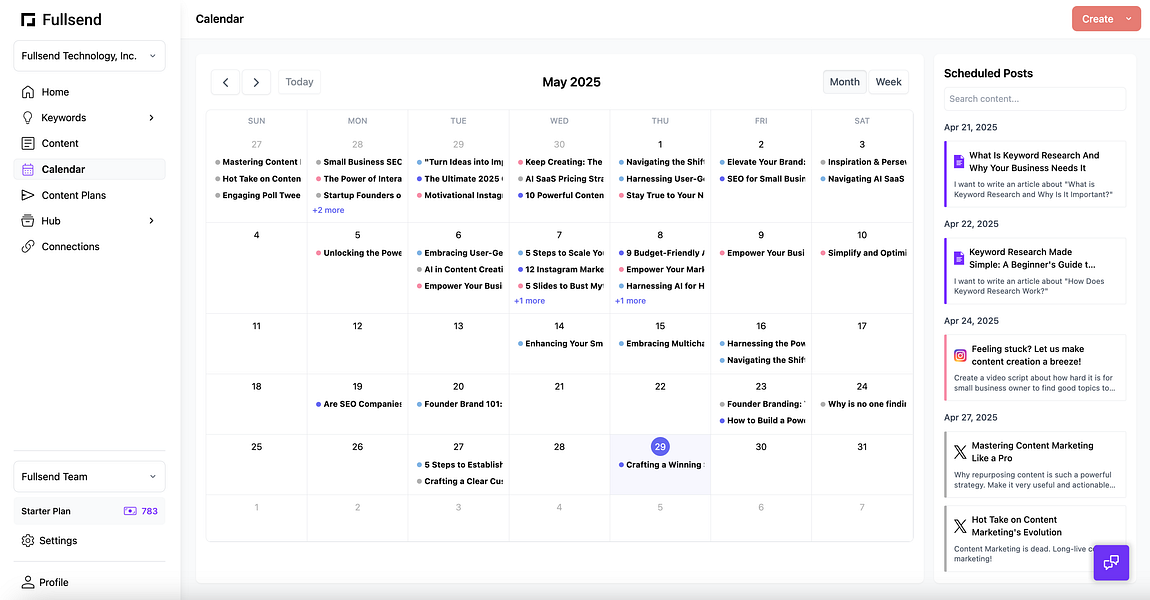Image resolution: width=1150 pixels, height=600 pixels.
Task: Expand '+2 more' on Monday April 28
Action: pyautogui.click(x=328, y=211)
